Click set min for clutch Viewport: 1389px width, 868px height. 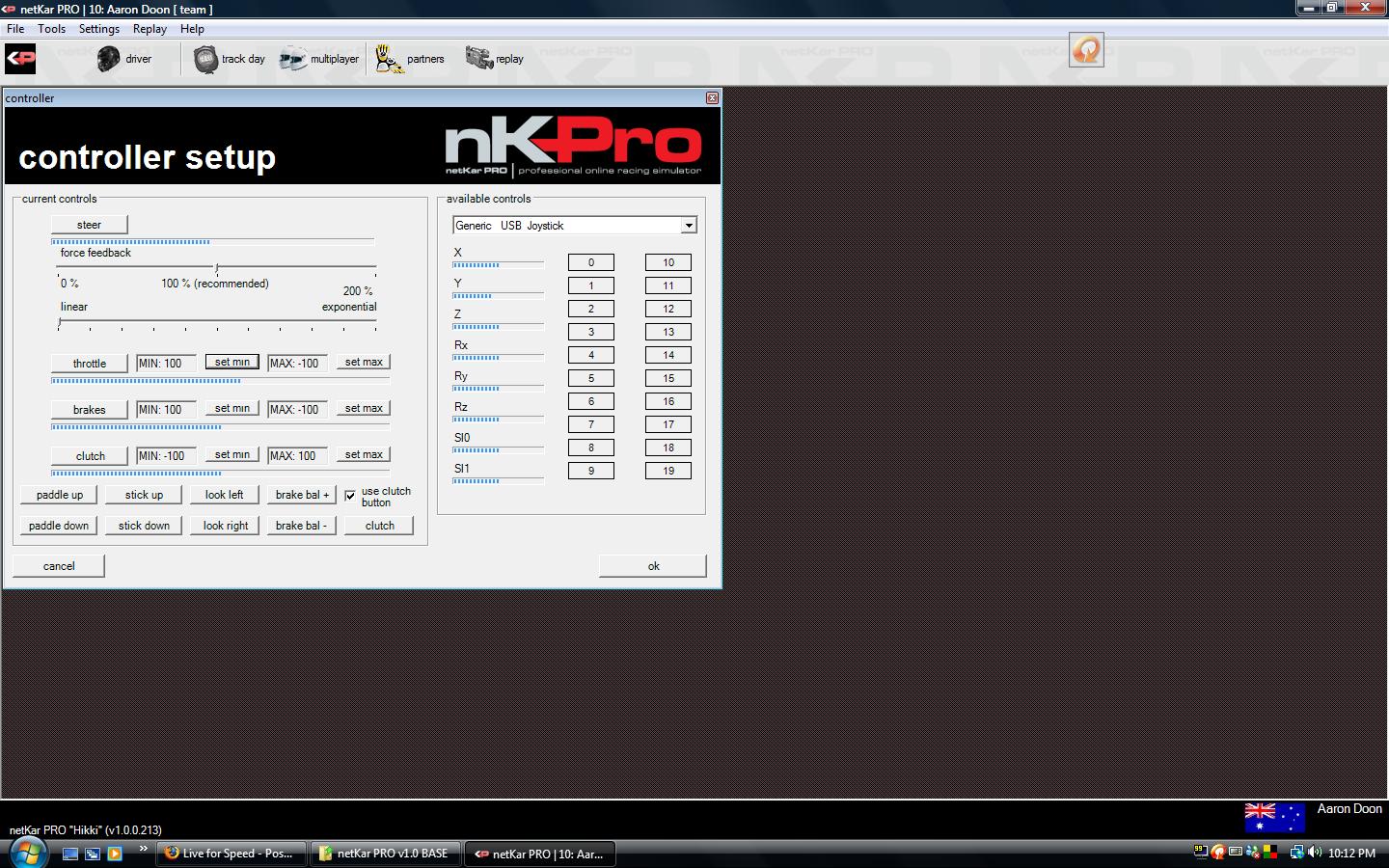(232, 455)
